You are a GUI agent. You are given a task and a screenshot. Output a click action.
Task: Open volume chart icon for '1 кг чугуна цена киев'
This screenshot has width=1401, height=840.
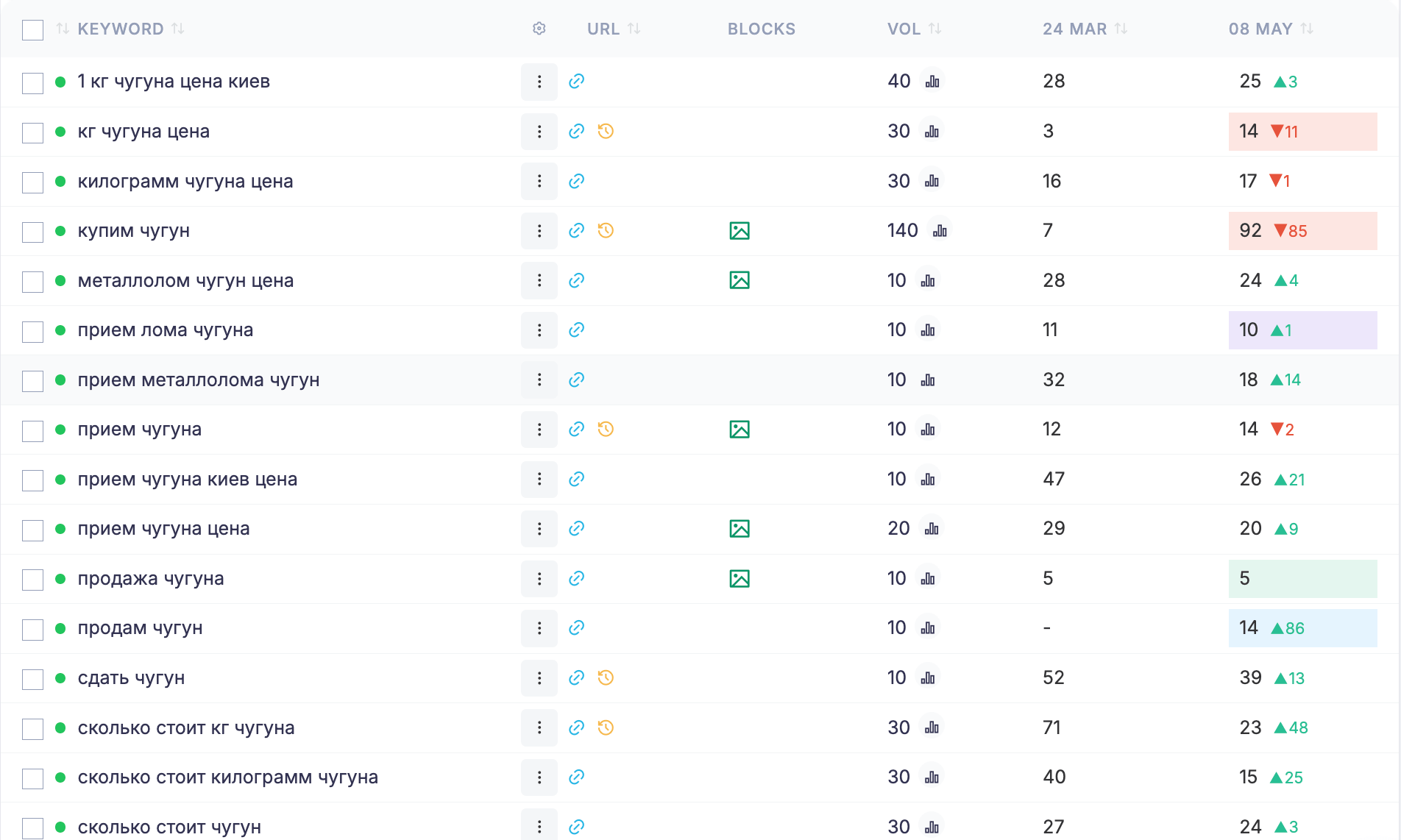tap(932, 82)
